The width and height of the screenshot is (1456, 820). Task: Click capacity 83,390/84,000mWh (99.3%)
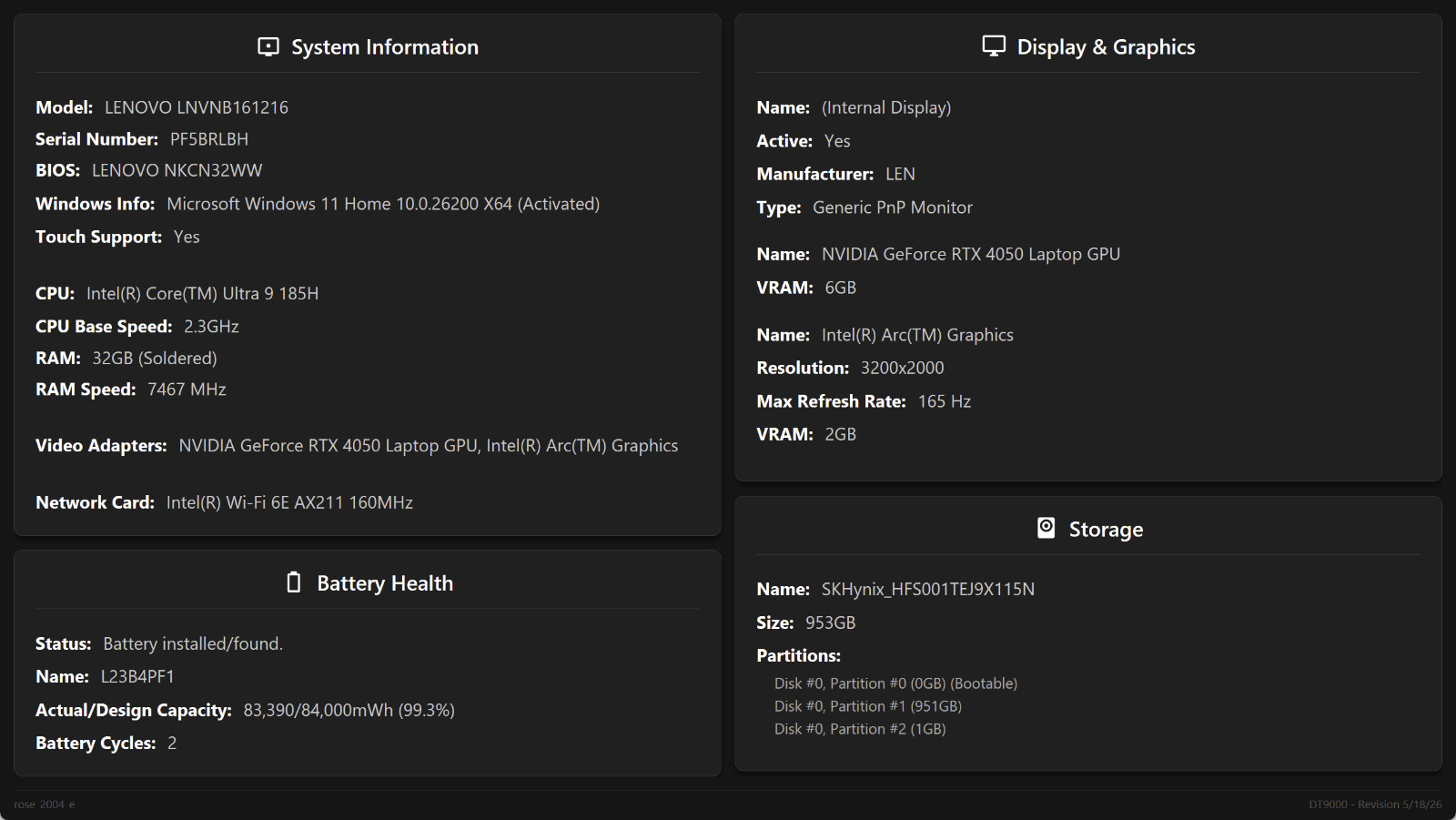point(349,711)
